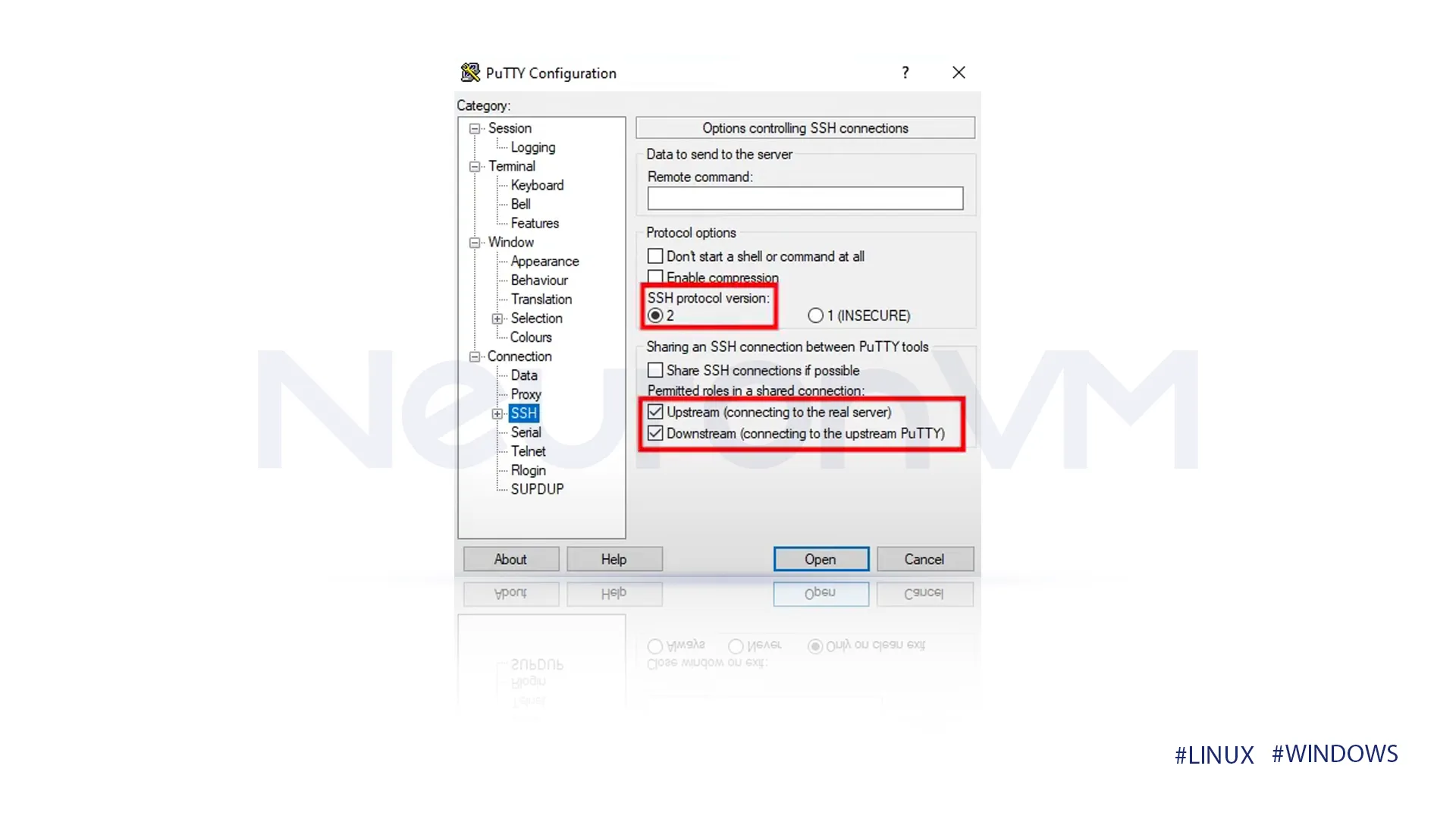Viewport: 1456px width, 819px height.
Task: Expand the Terminal category tree
Action: (474, 166)
